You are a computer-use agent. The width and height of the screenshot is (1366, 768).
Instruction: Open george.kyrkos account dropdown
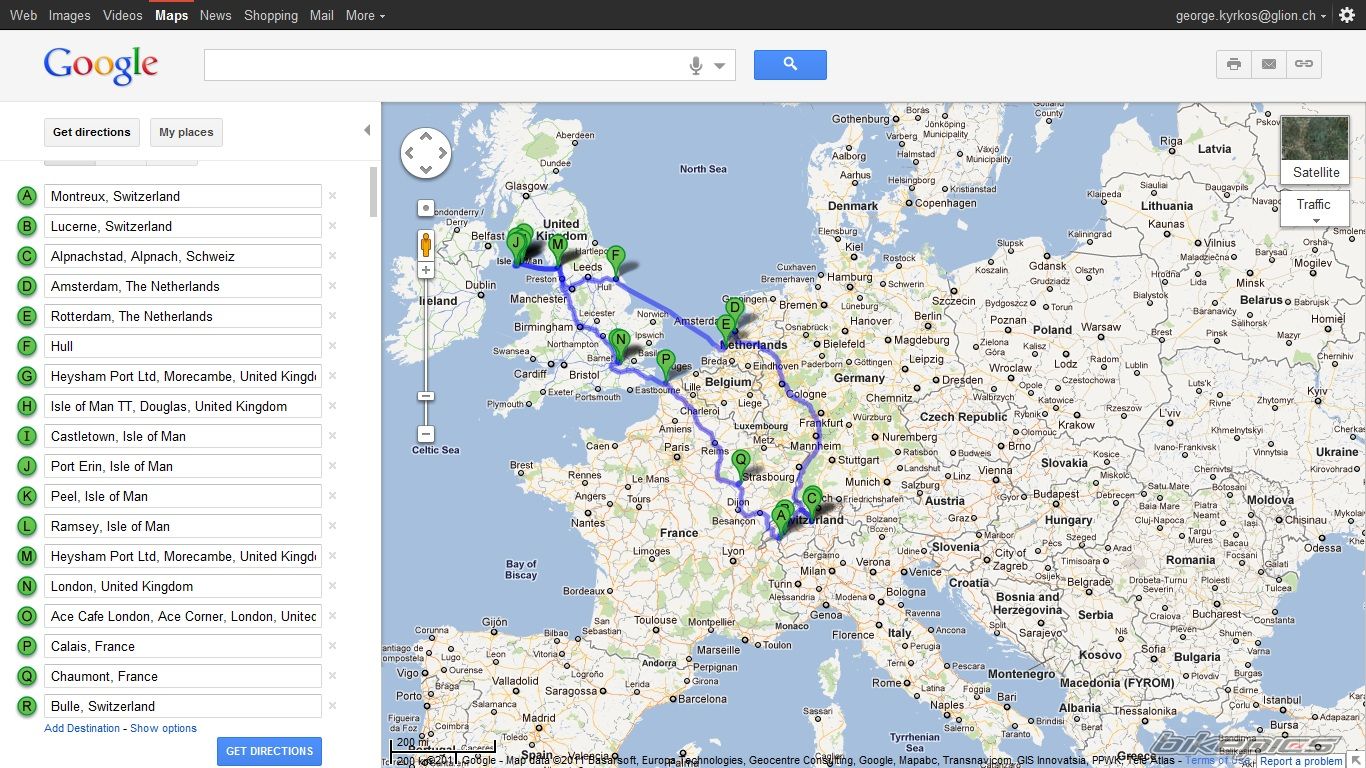coord(1251,16)
